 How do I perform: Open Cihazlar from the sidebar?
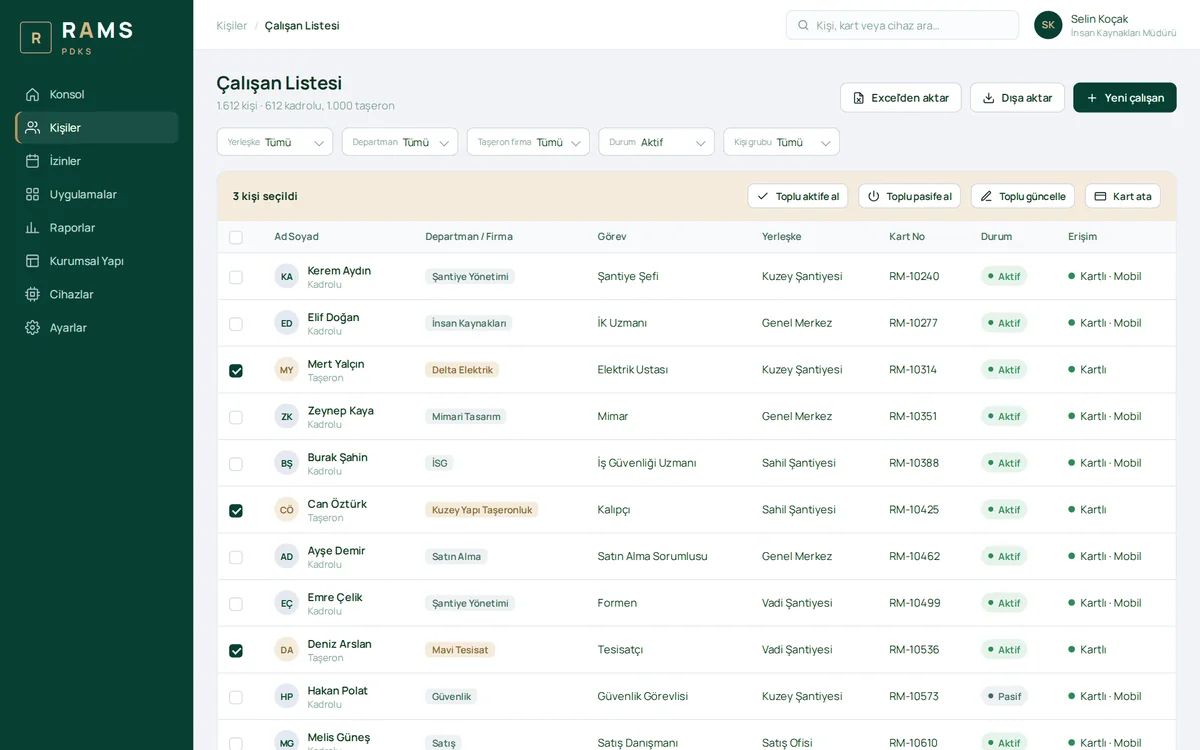97,294
